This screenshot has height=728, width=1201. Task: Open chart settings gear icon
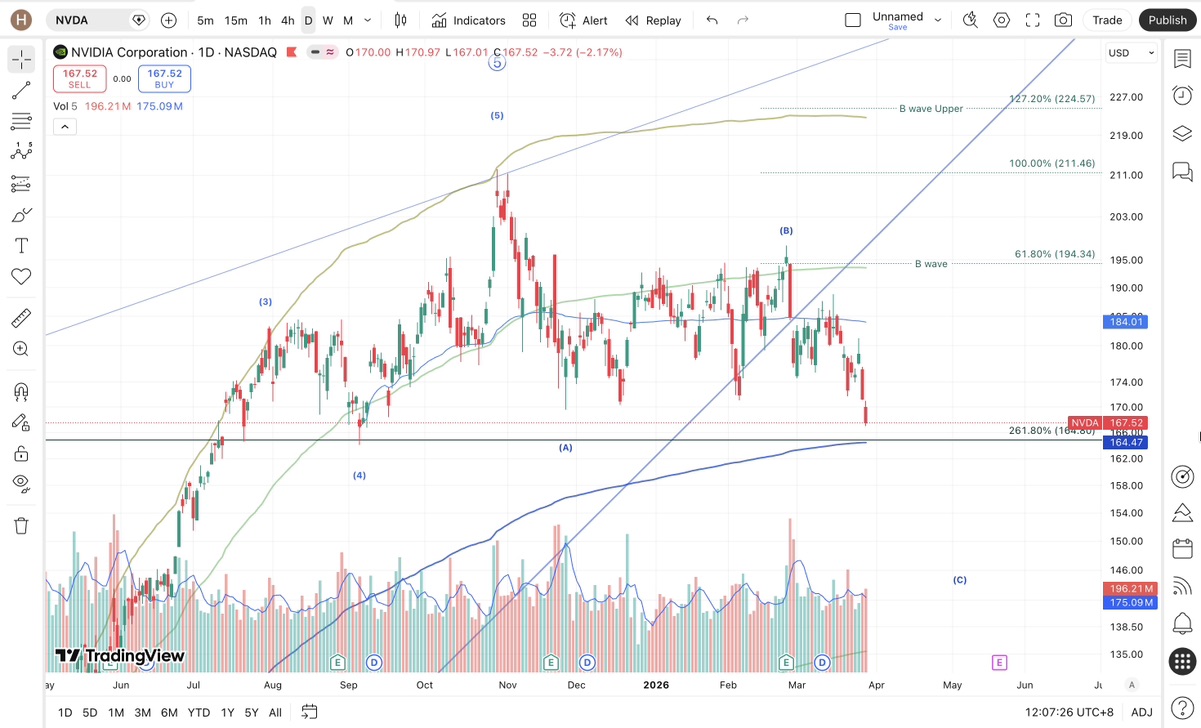pos(1001,20)
